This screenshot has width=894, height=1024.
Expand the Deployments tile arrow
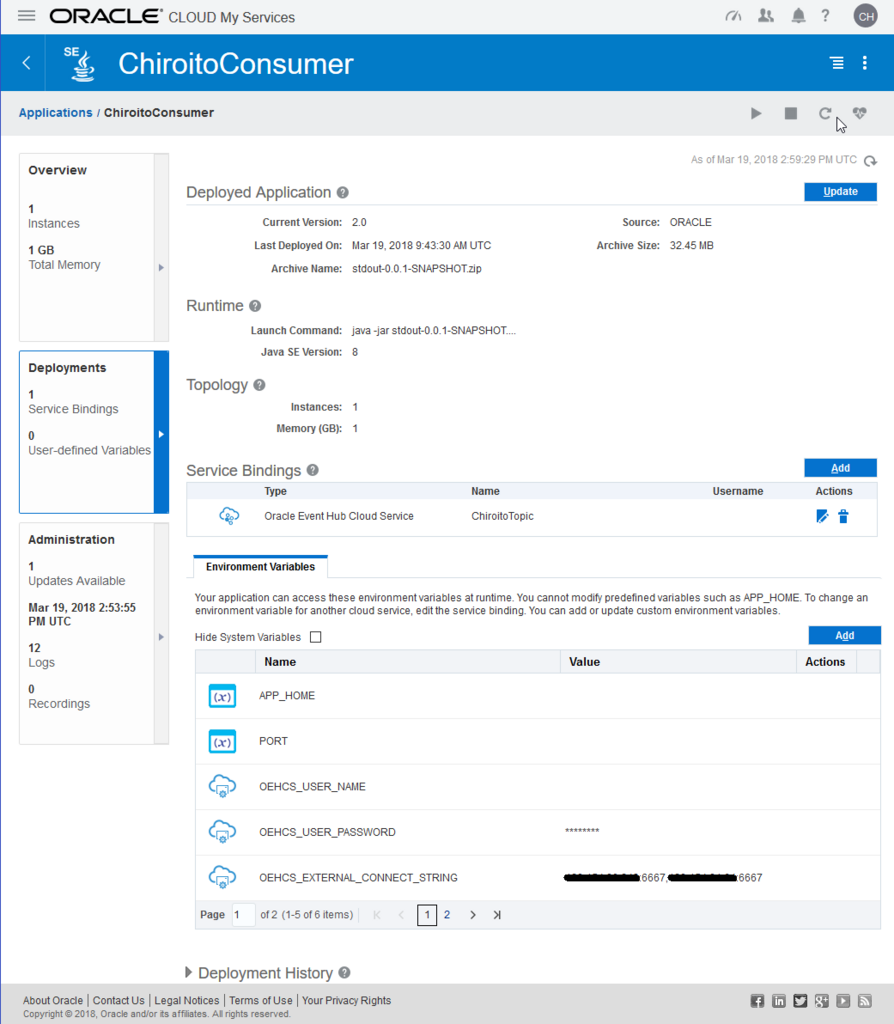point(161,434)
